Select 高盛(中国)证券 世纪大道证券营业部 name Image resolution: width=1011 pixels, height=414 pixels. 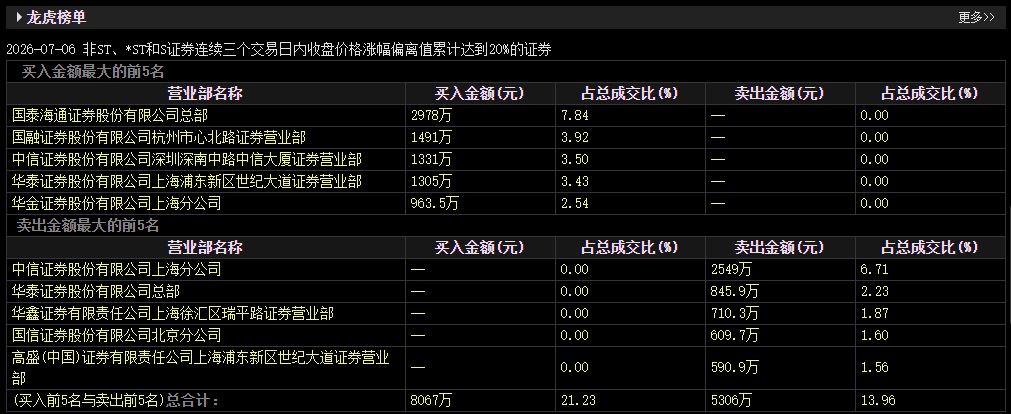tap(201, 367)
